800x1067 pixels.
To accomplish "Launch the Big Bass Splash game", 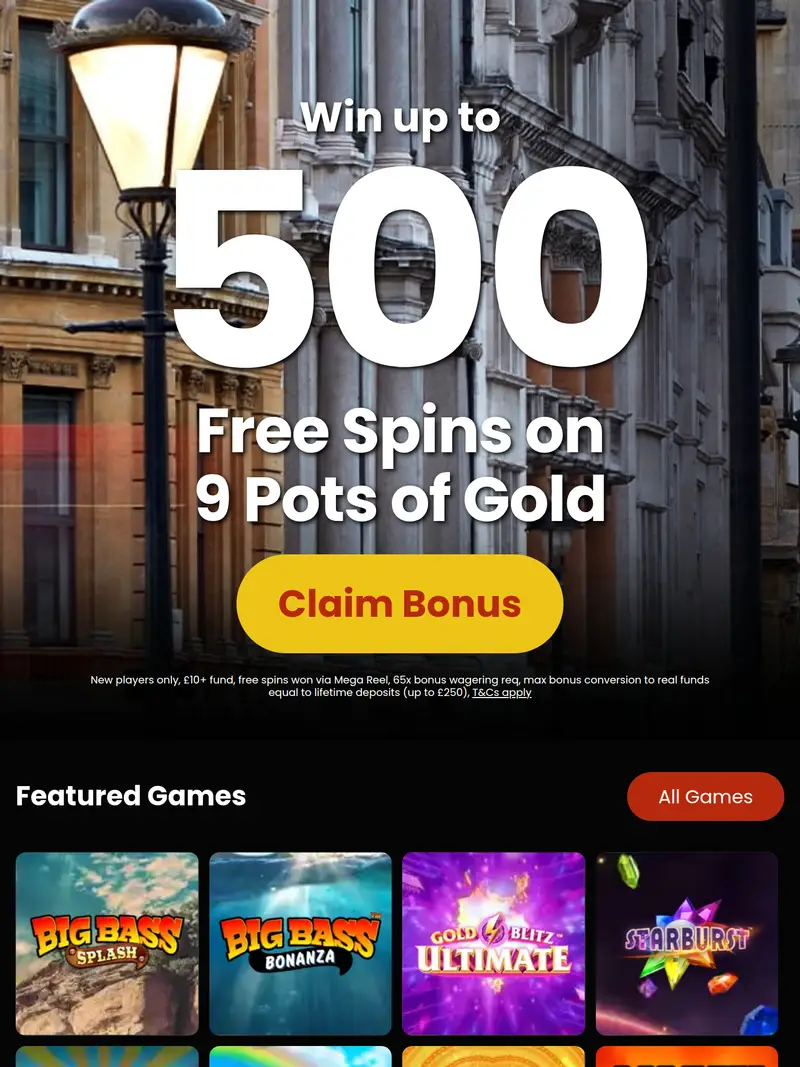I will [107, 944].
